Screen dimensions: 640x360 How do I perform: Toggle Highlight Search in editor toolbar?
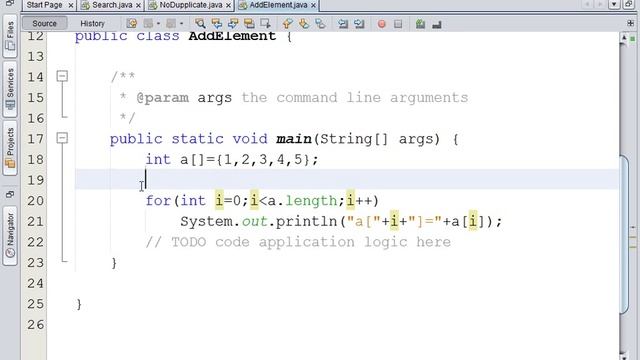tap(249, 24)
